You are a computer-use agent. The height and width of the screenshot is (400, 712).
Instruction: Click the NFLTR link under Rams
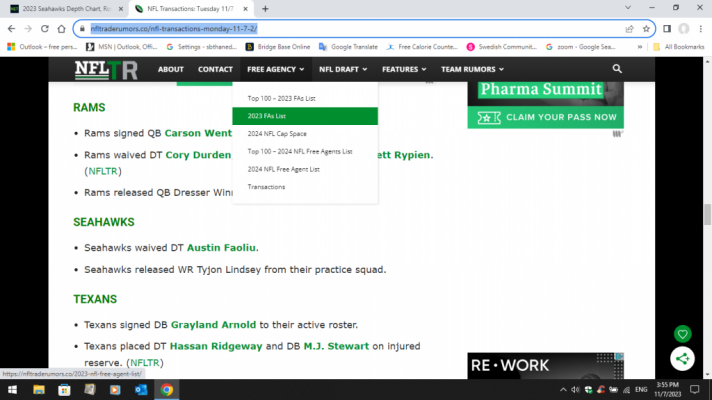tap(103, 171)
